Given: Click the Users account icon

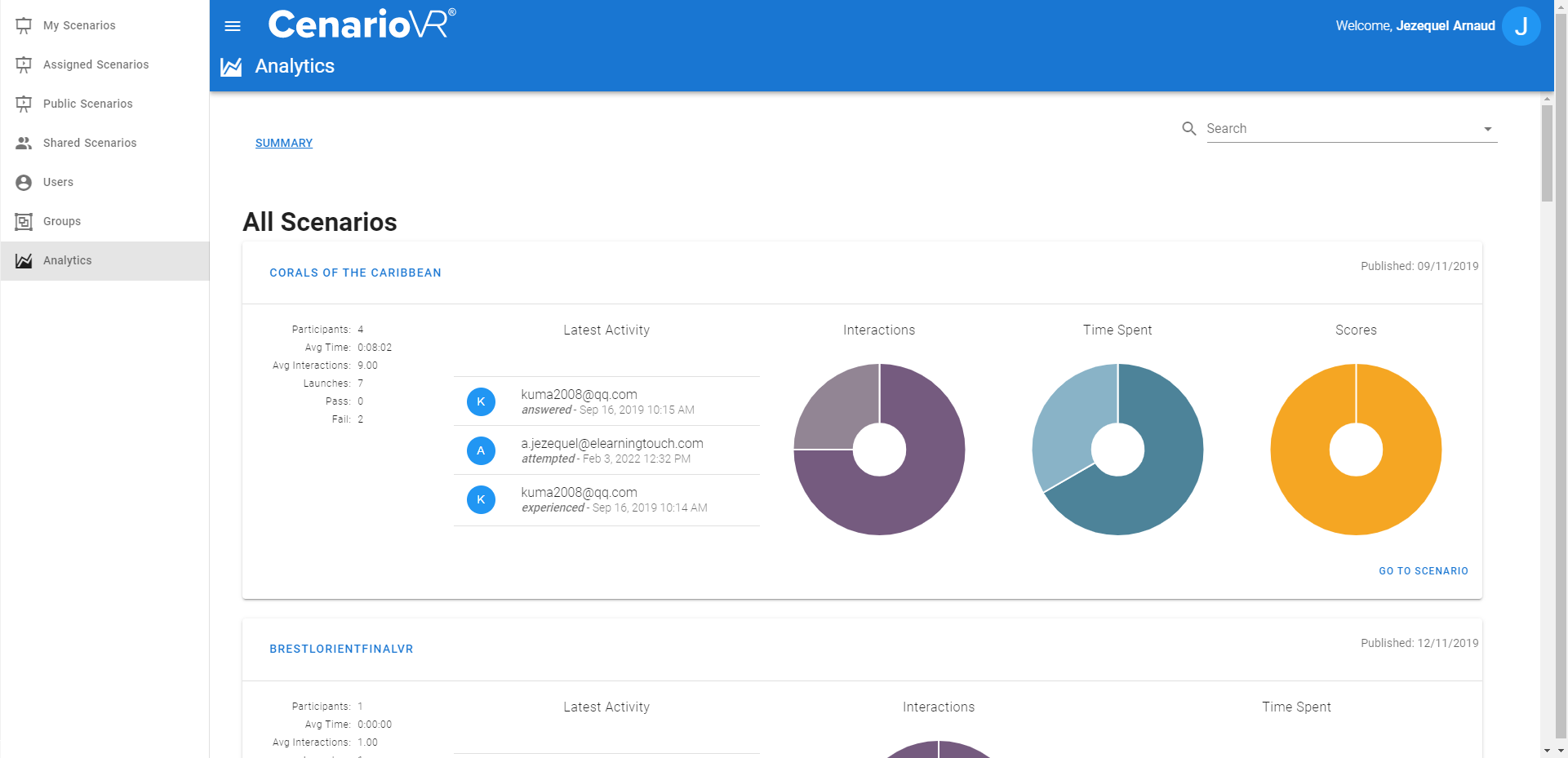Looking at the screenshot, I should pyautogui.click(x=24, y=182).
